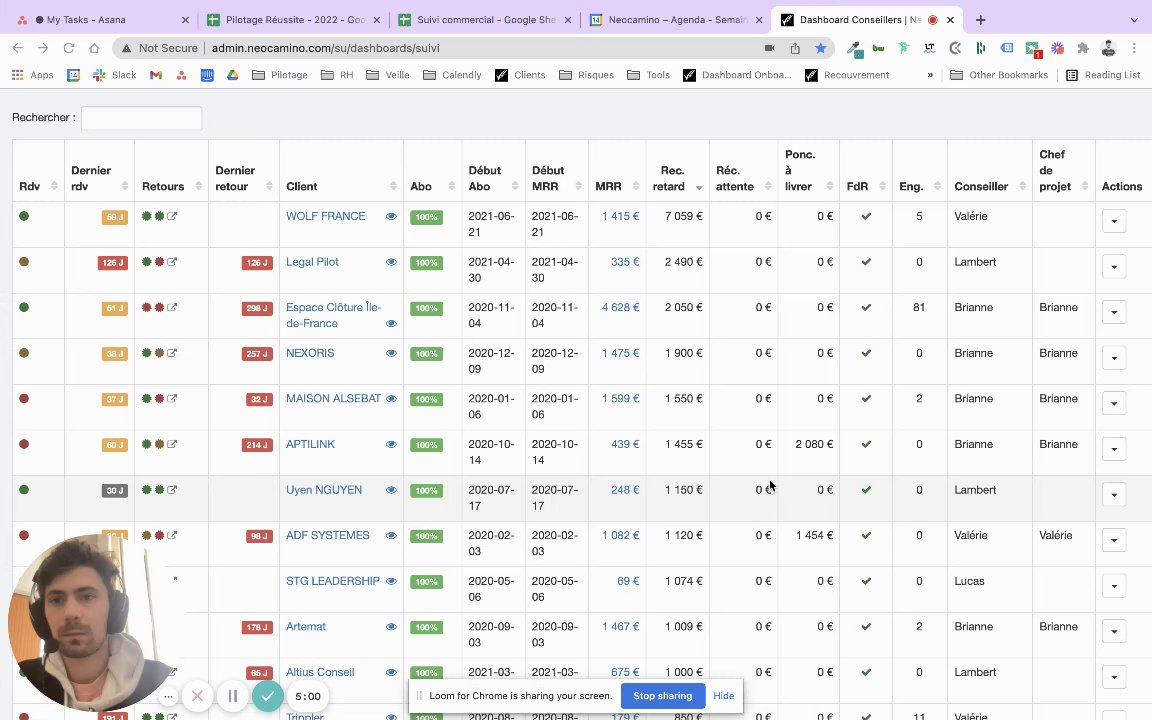This screenshot has width=1152, height=720.
Task: Open the Actions dropdown for MAISON ALSEBAT row
Action: point(1114,403)
